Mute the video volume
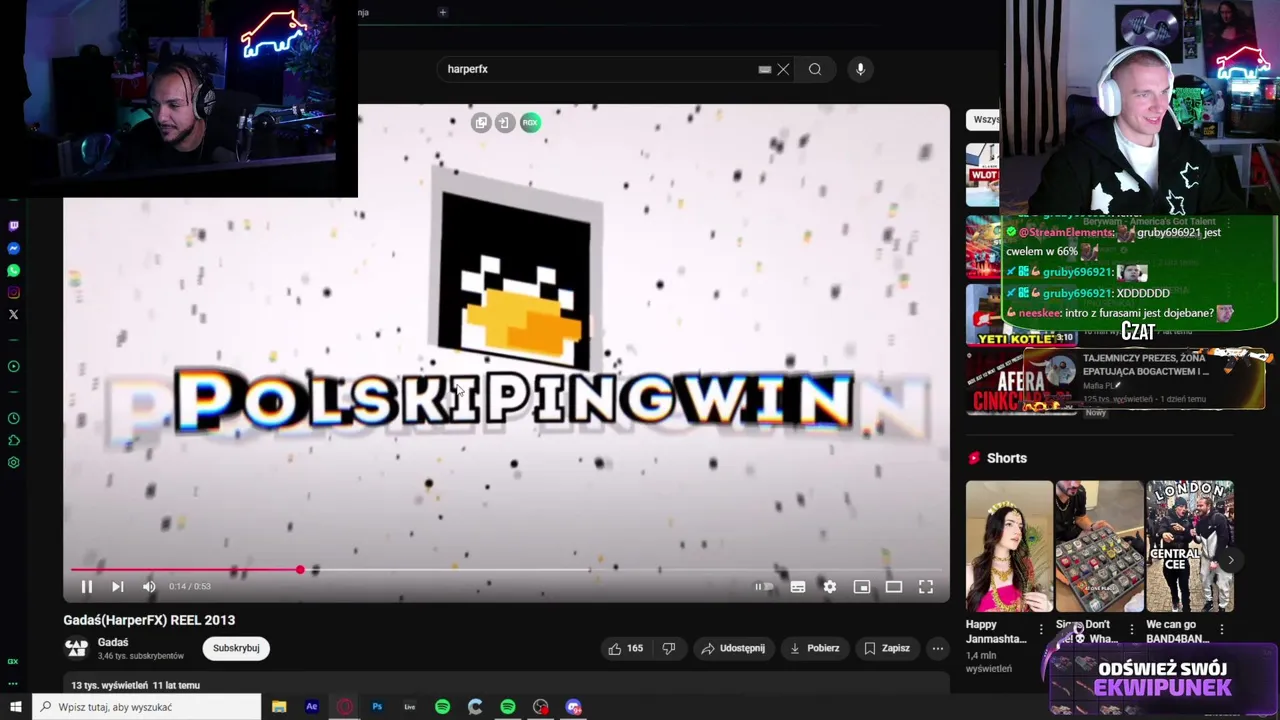This screenshot has width=1280, height=720. coord(149,587)
